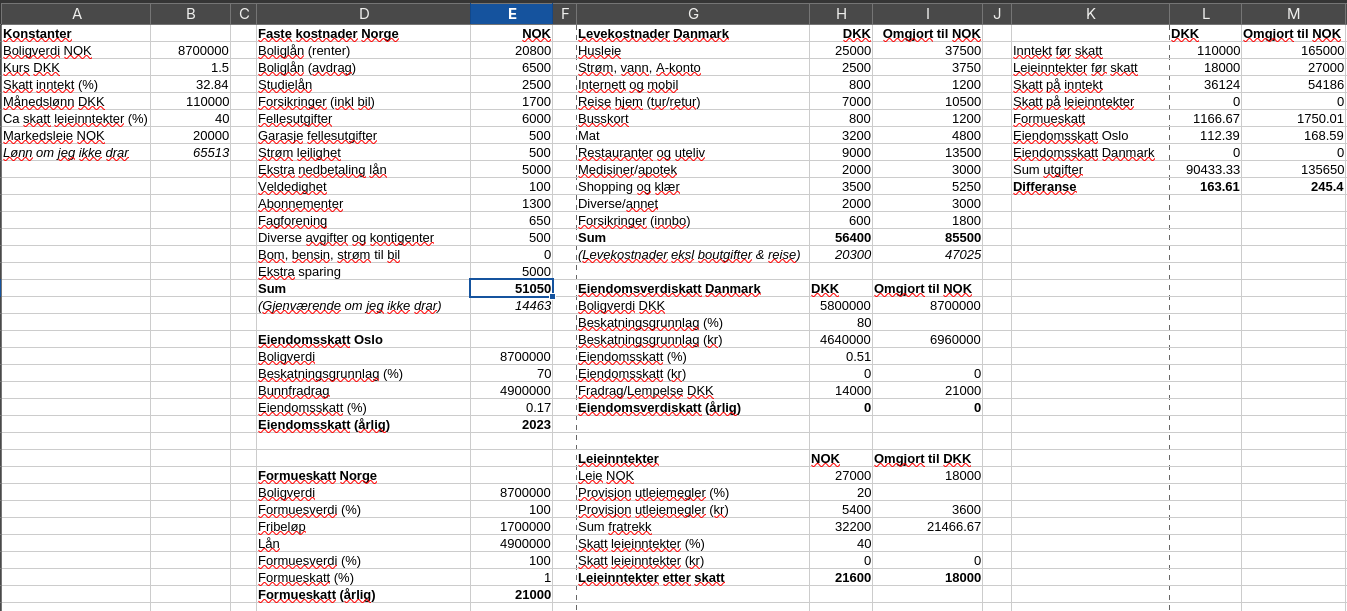
Task: Click Forsikringer (innbo) value 1800
Action: pos(927,220)
